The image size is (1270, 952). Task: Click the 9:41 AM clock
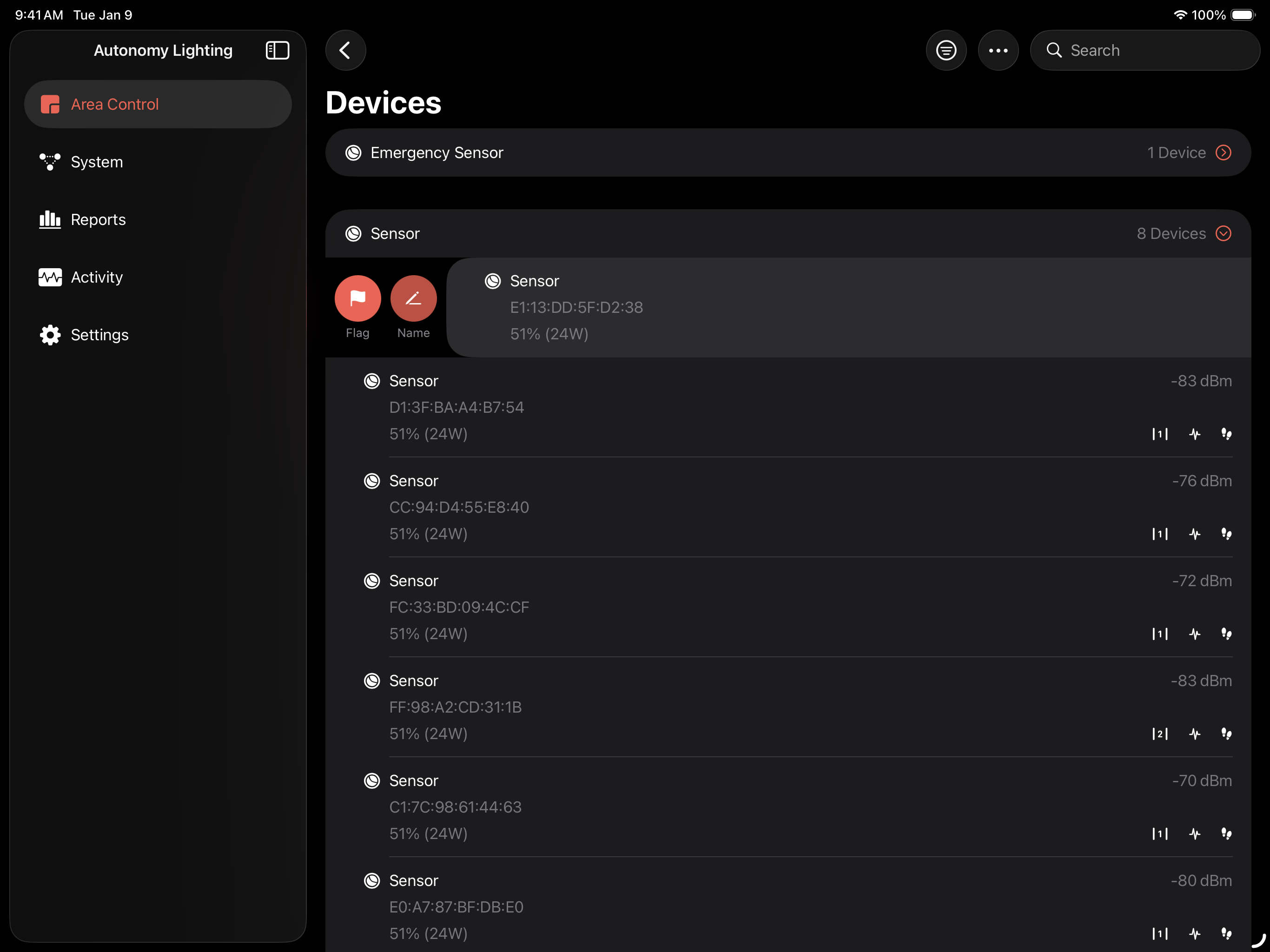(x=39, y=15)
